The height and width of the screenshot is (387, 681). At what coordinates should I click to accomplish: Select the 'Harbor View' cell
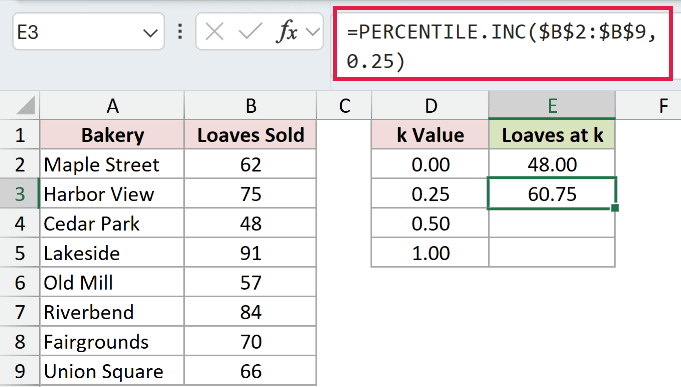[112, 194]
